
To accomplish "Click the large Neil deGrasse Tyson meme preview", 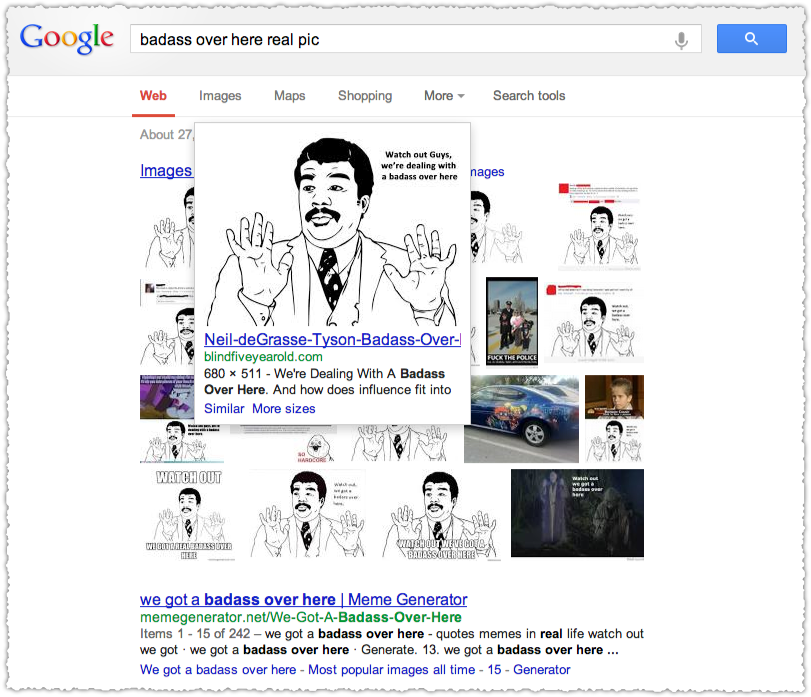I will (x=332, y=230).
